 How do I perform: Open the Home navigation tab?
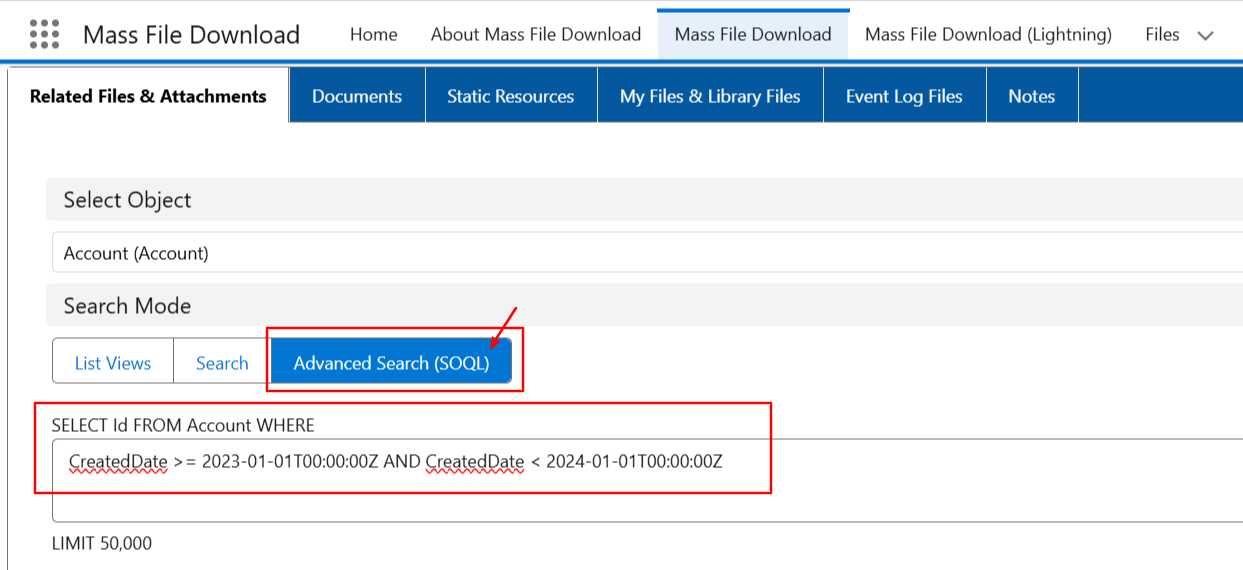pyautogui.click(x=373, y=34)
